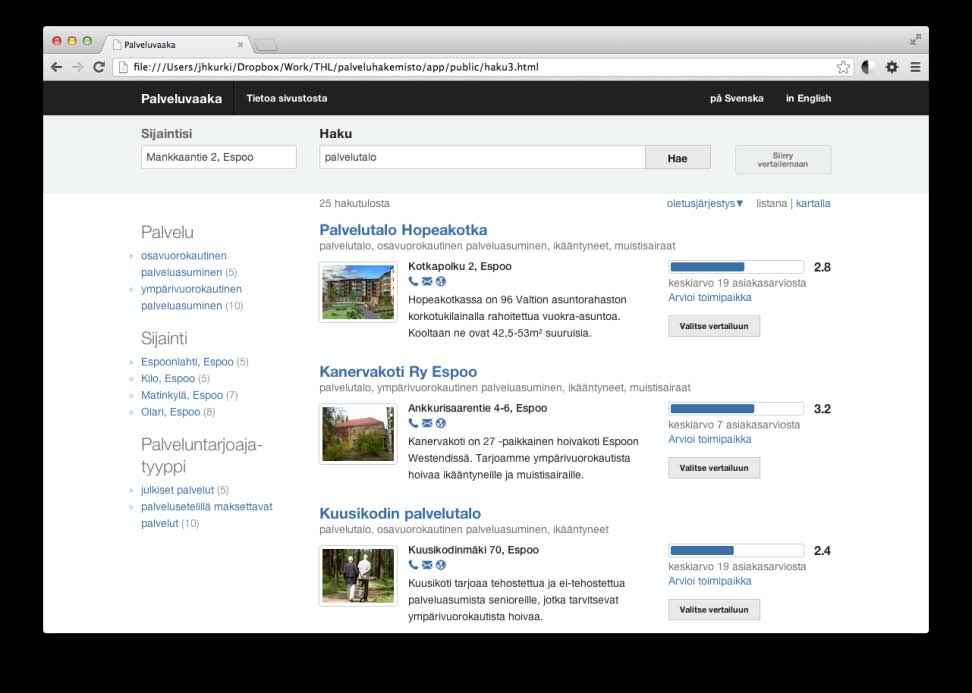Click the Kotkapolku 2, Espoo address
Image resolution: width=972 pixels, height=693 pixels.
460,267
